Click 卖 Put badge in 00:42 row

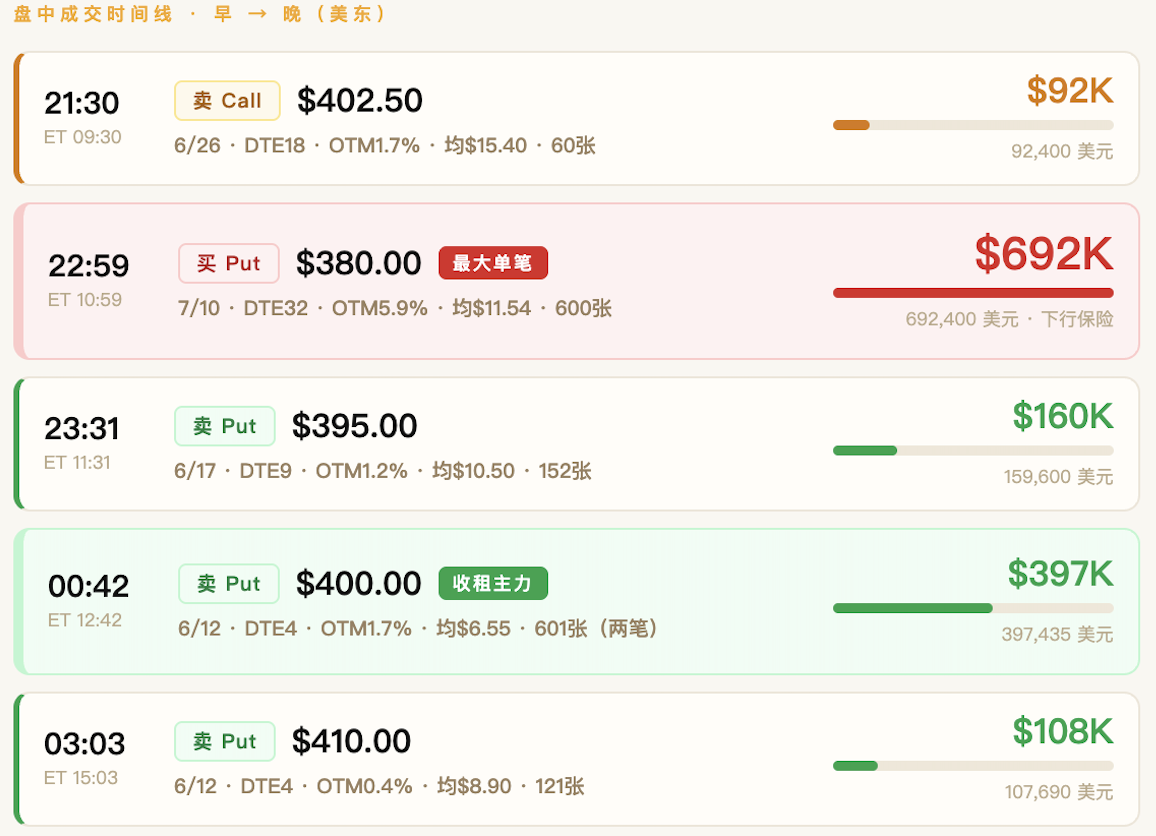pos(229,584)
